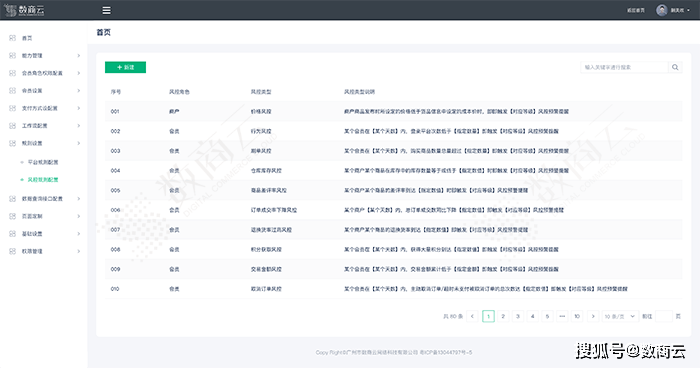Select 平台规则配置 submenu item
The image size is (700, 368).
pos(43,162)
